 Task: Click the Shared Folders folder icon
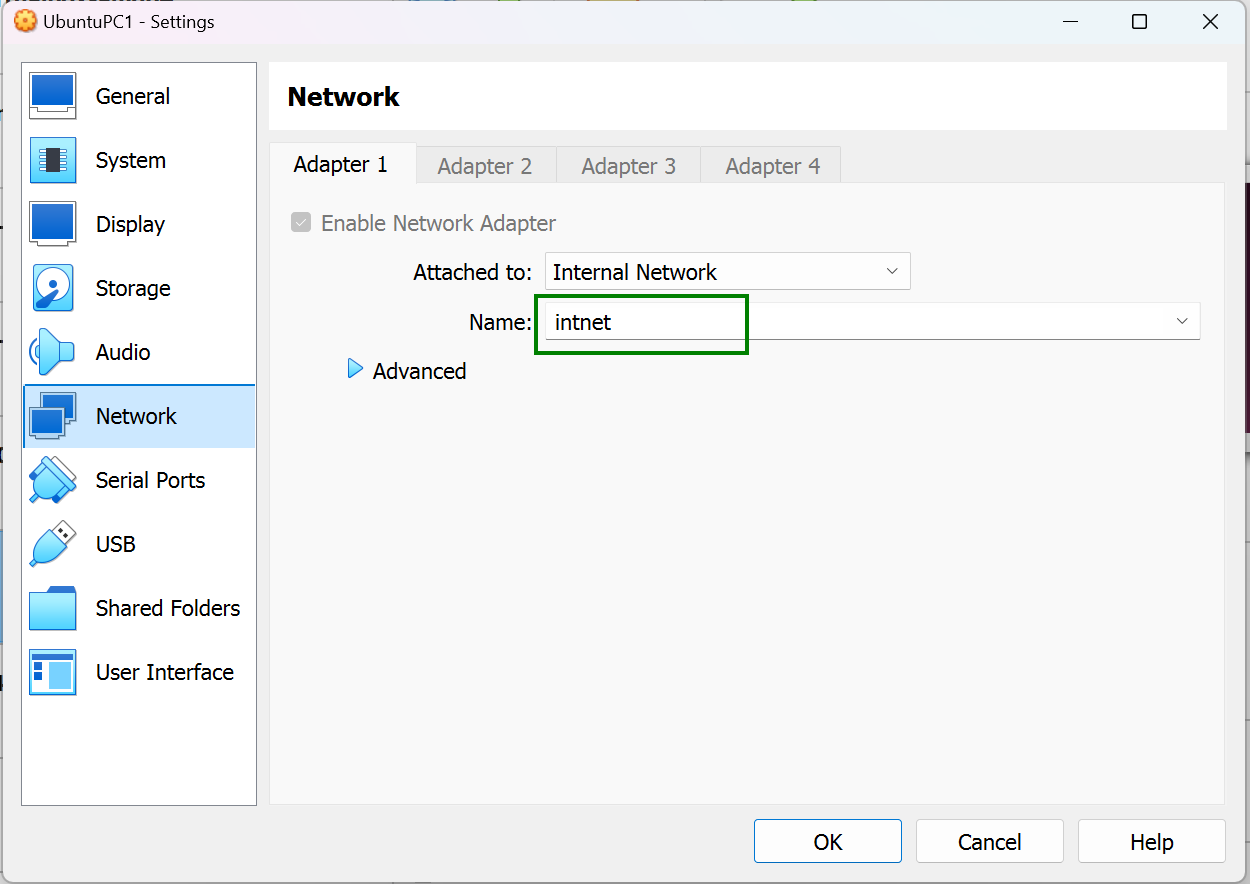[x=53, y=608]
